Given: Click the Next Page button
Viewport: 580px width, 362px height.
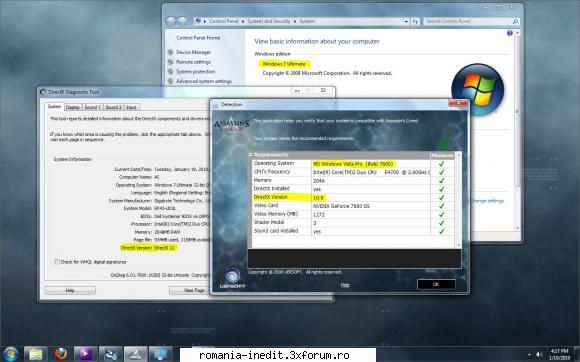Looking at the screenshot, I should [x=189, y=290].
